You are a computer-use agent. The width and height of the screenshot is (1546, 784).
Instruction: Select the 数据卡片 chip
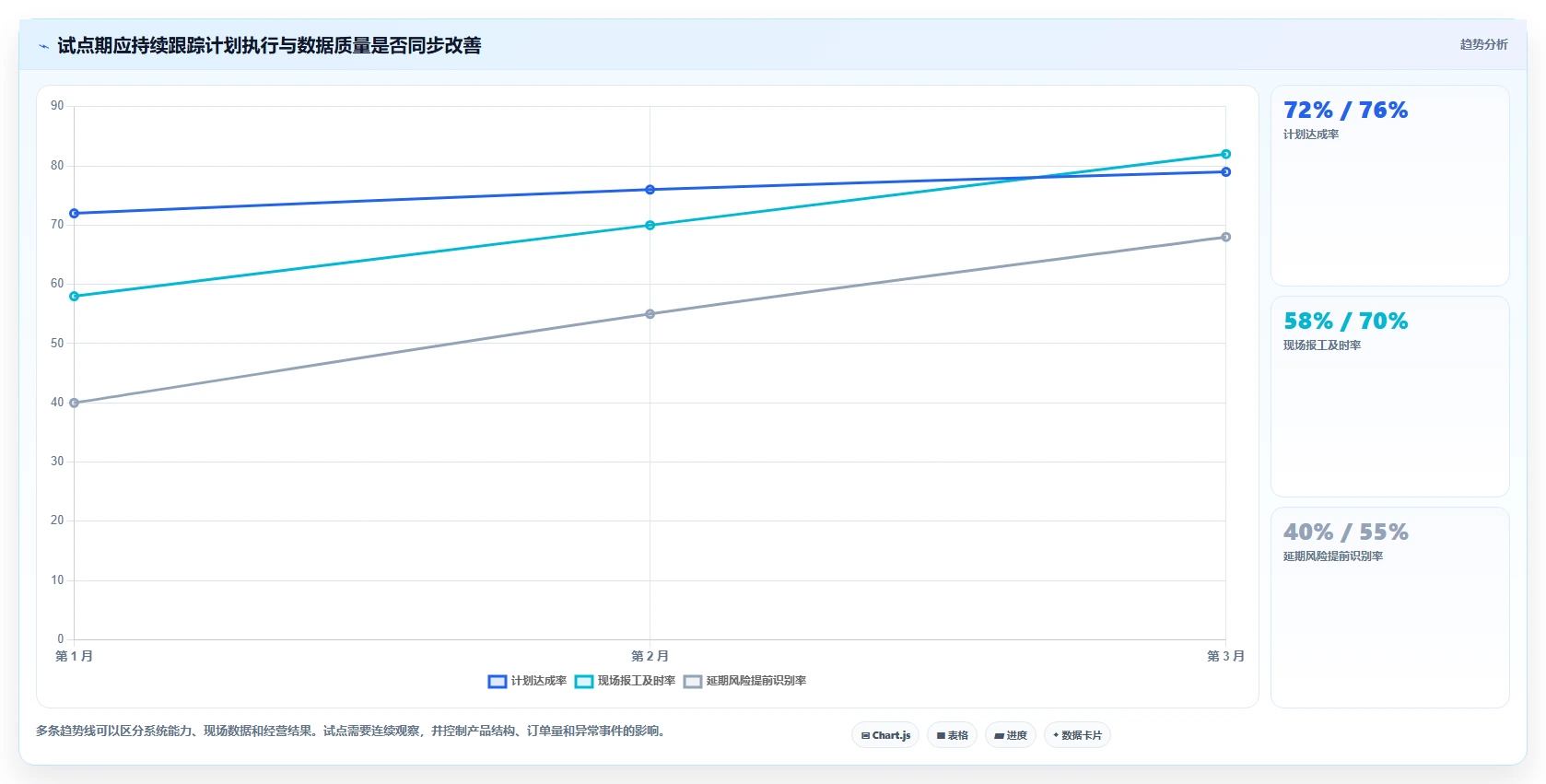coord(1077,735)
